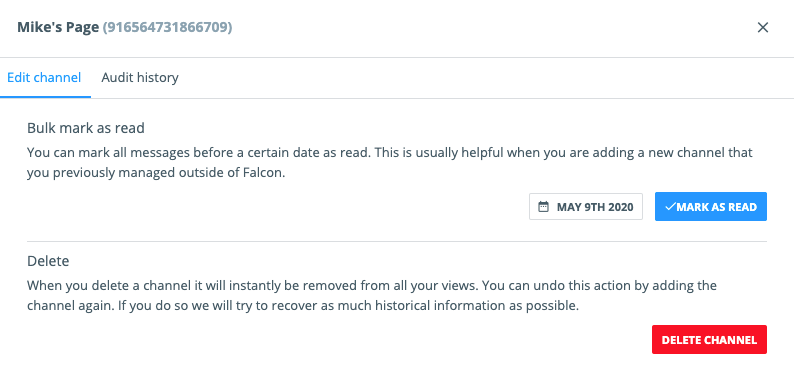
Task: Click the checkmark icon on Mark as read
Action: [x=670, y=207]
